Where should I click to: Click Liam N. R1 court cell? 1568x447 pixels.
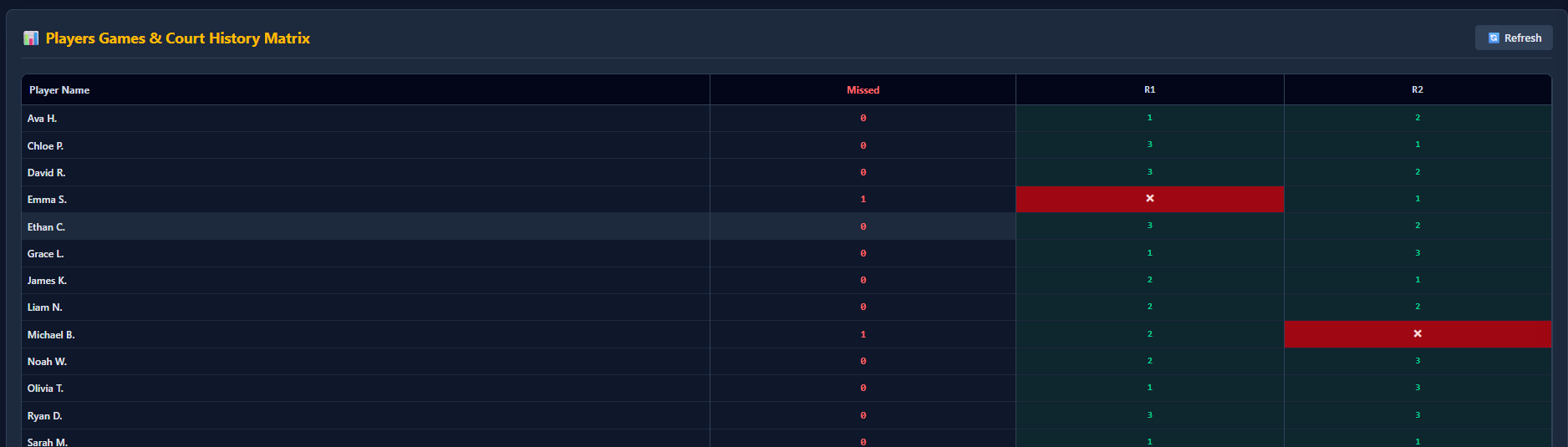(x=1150, y=307)
